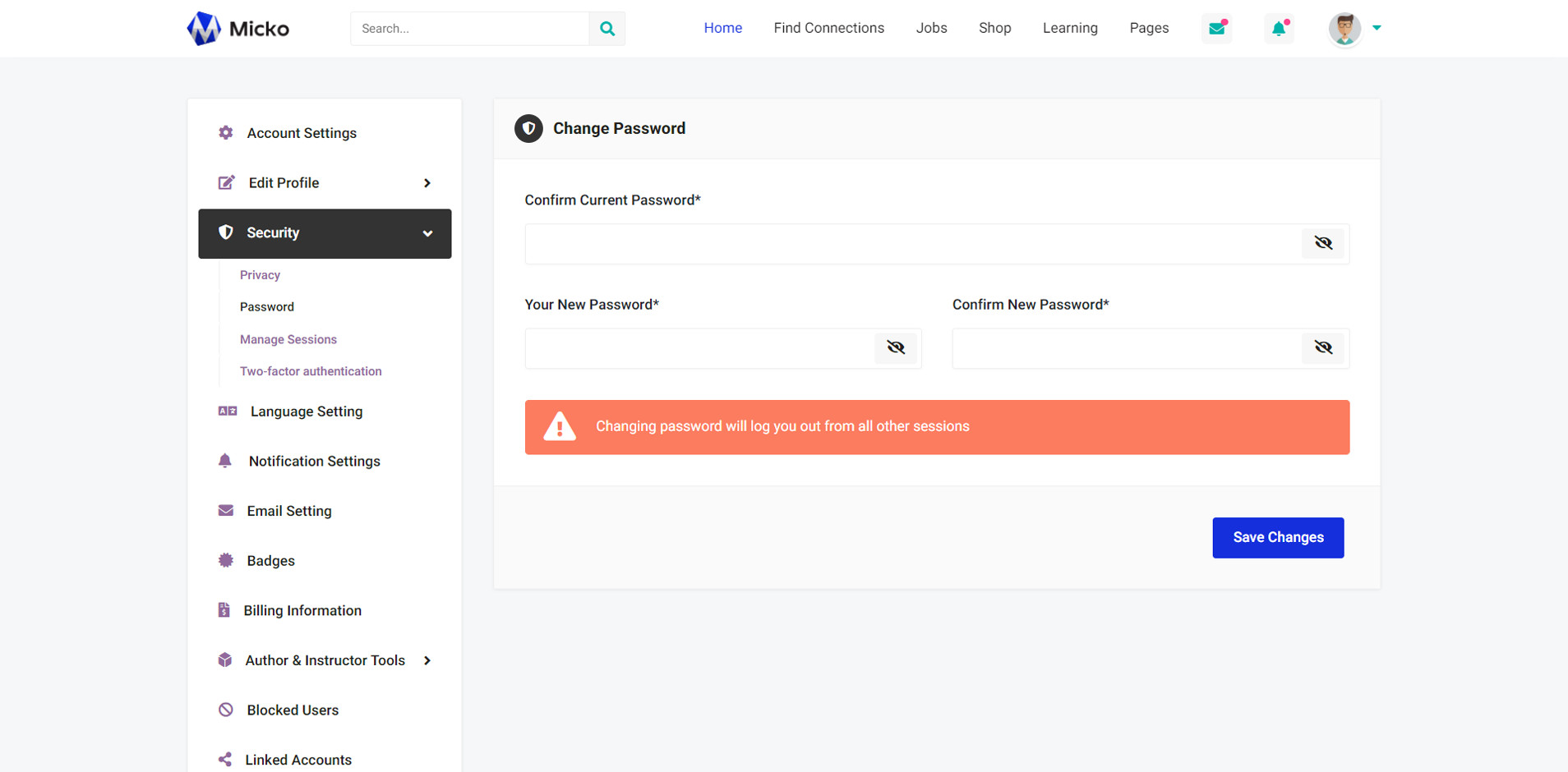Click the Micko logo icon
1568x772 pixels.
click(203, 29)
